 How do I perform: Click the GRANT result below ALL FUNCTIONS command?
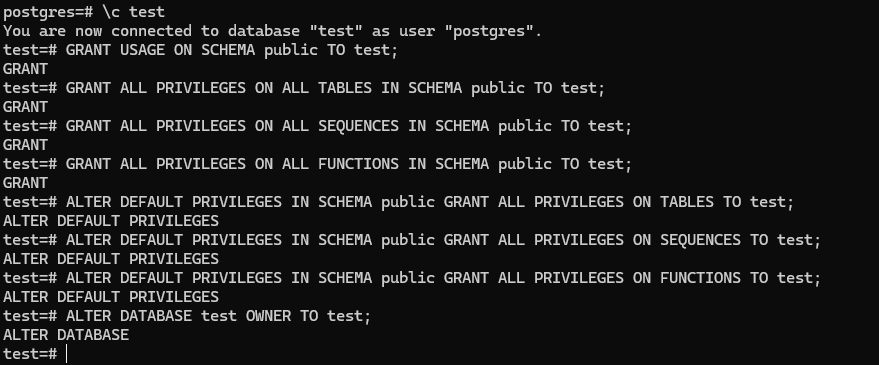coord(26,183)
